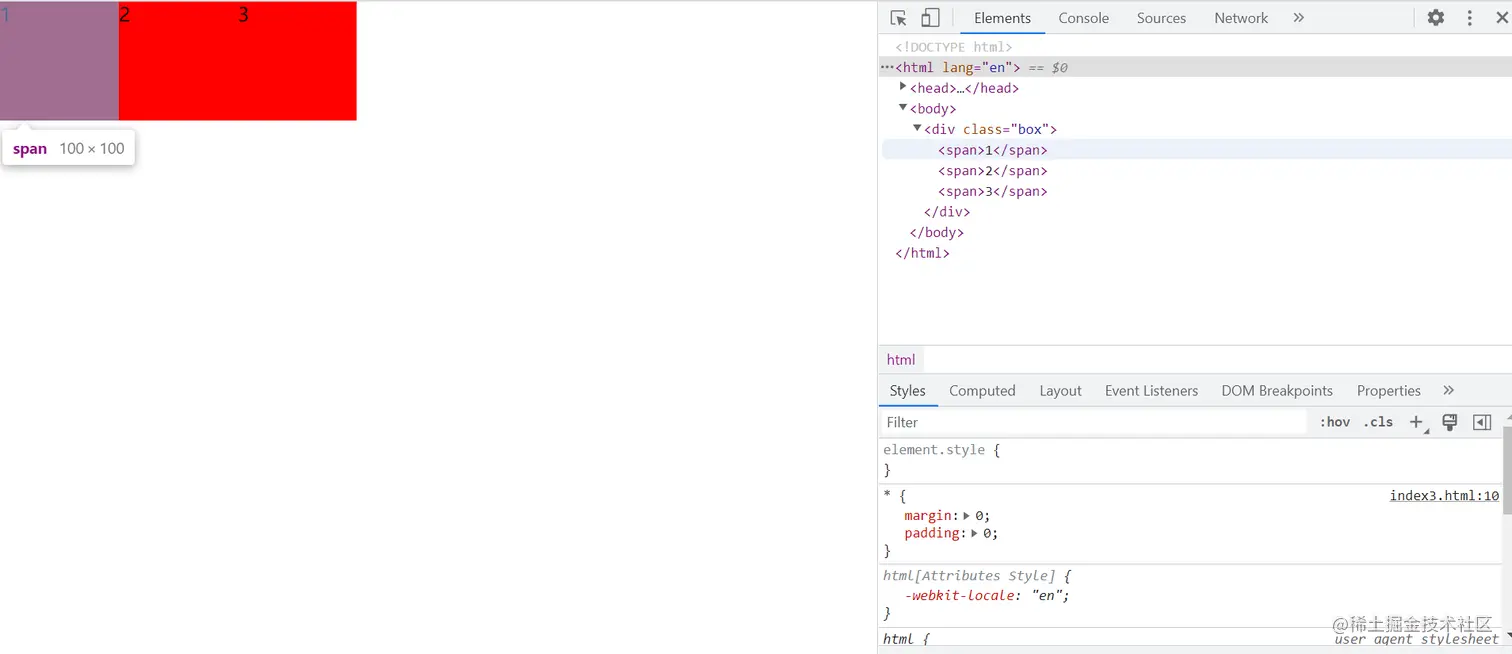1512x654 pixels.
Task: Click the highlighted span box labeled 1
Action: point(59,60)
